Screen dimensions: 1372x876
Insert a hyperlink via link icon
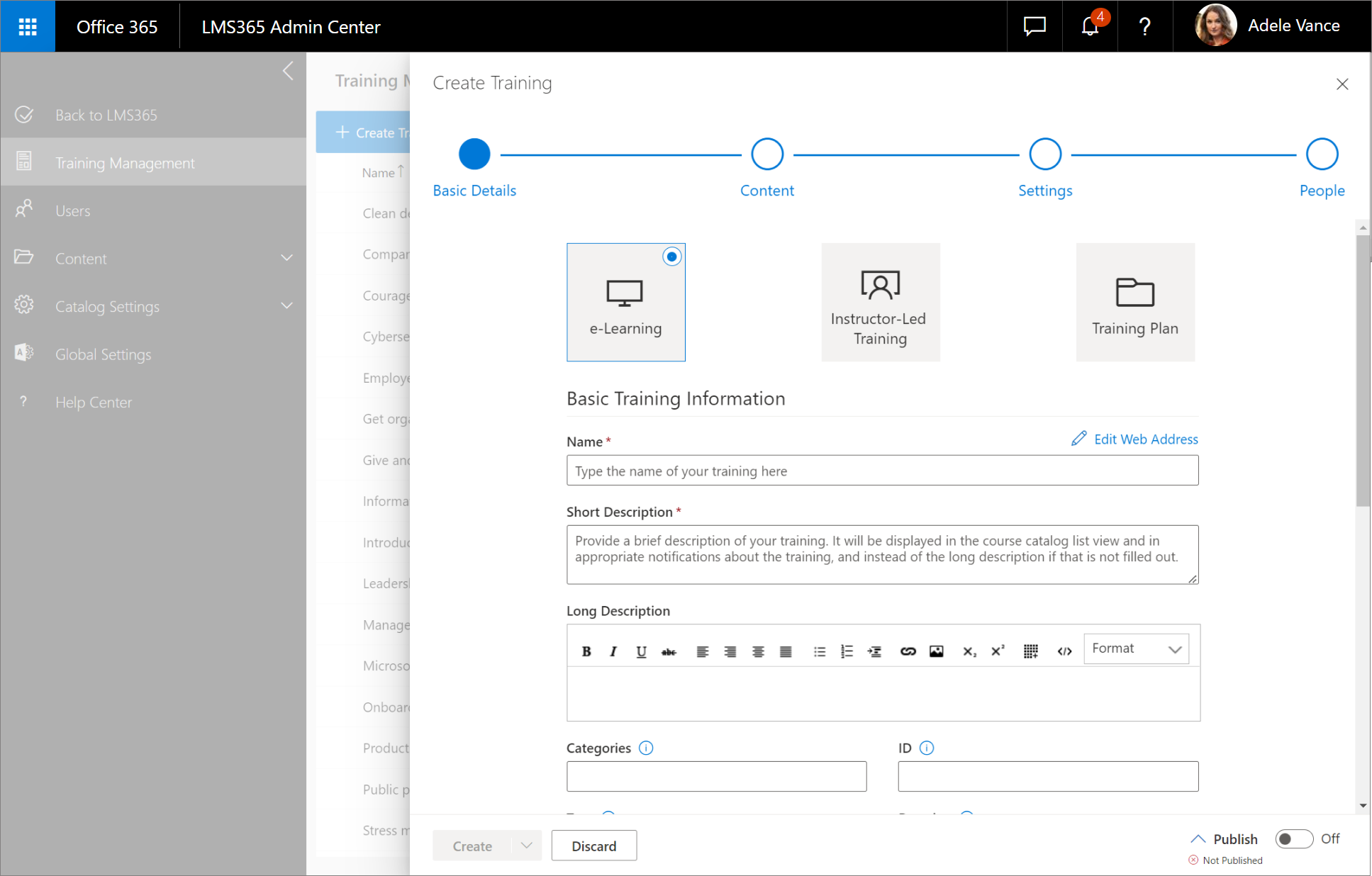[x=908, y=651]
